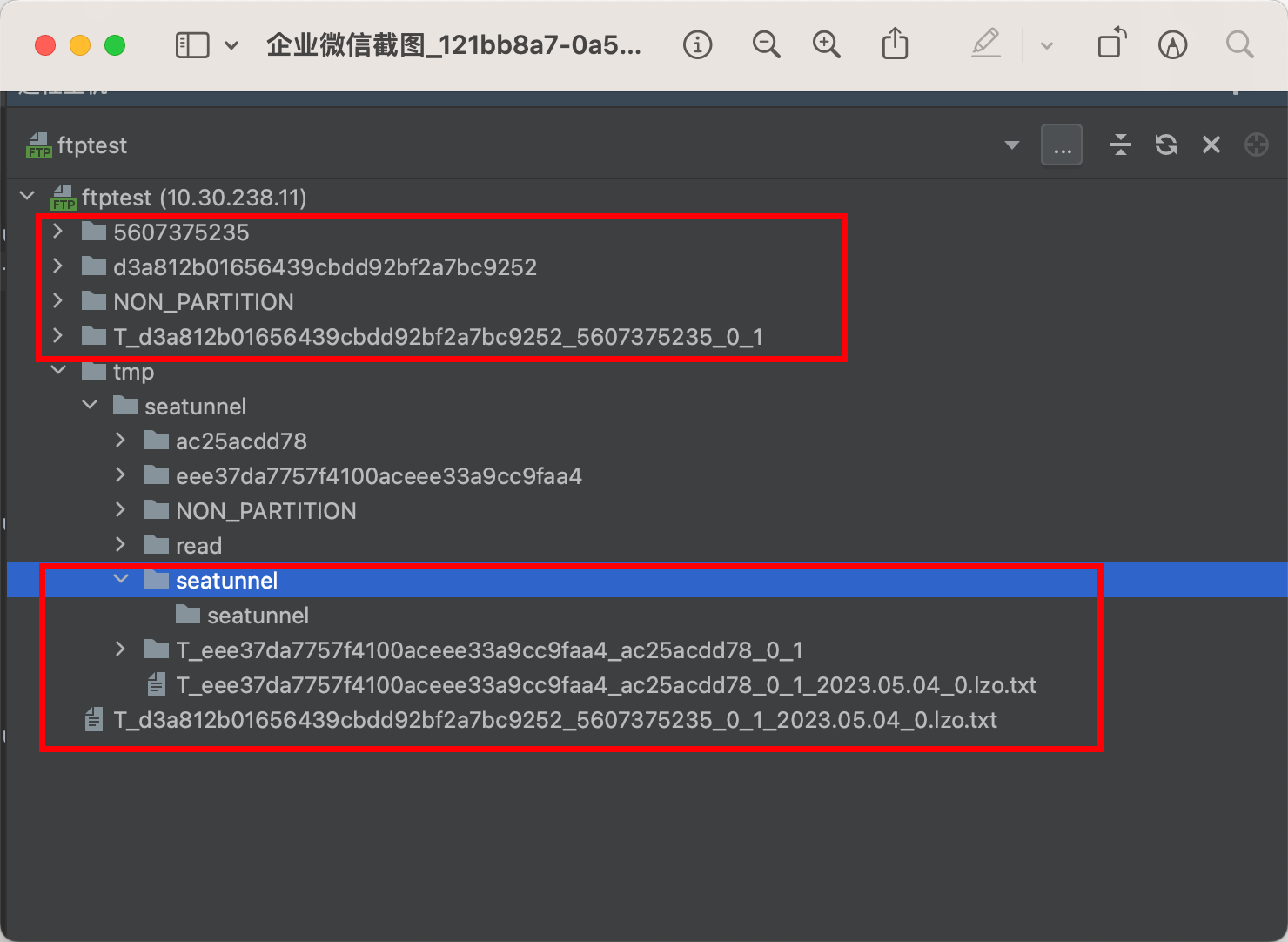Select the Collapse All icon in the FTP panel

tap(1121, 145)
